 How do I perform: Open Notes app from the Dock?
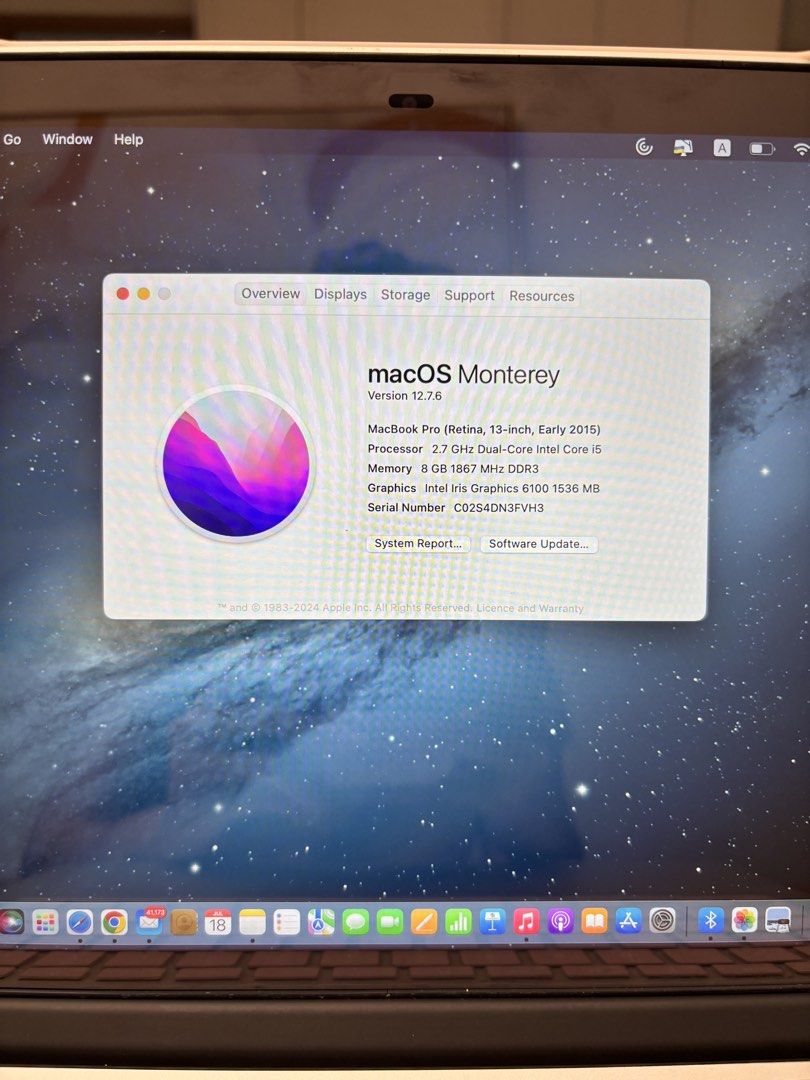click(252, 922)
